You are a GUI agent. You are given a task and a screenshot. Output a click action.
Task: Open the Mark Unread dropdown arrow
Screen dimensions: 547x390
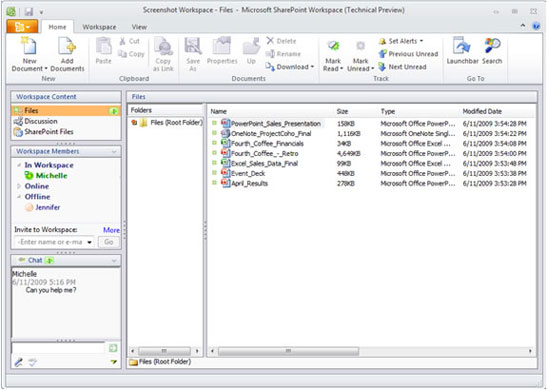(x=372, y=69)
